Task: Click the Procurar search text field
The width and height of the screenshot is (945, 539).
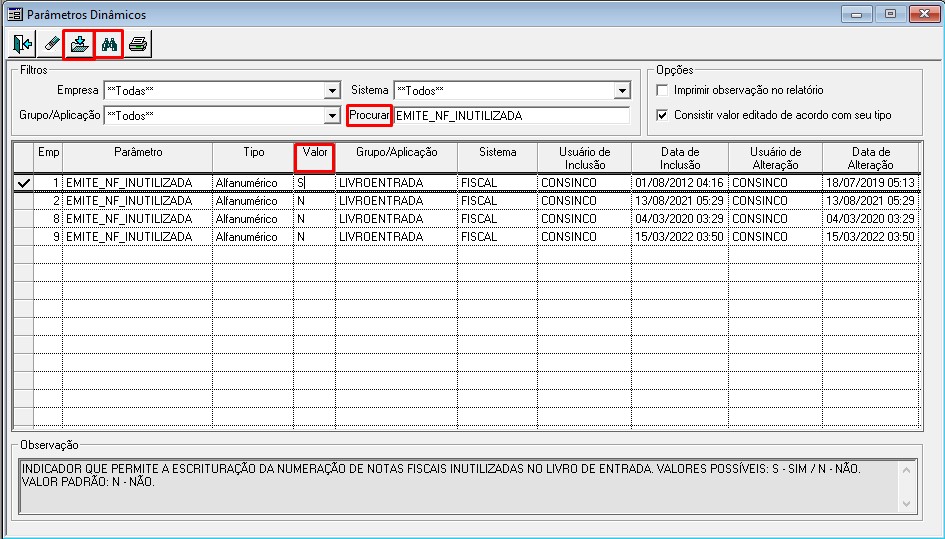Action: pos(512,116)
